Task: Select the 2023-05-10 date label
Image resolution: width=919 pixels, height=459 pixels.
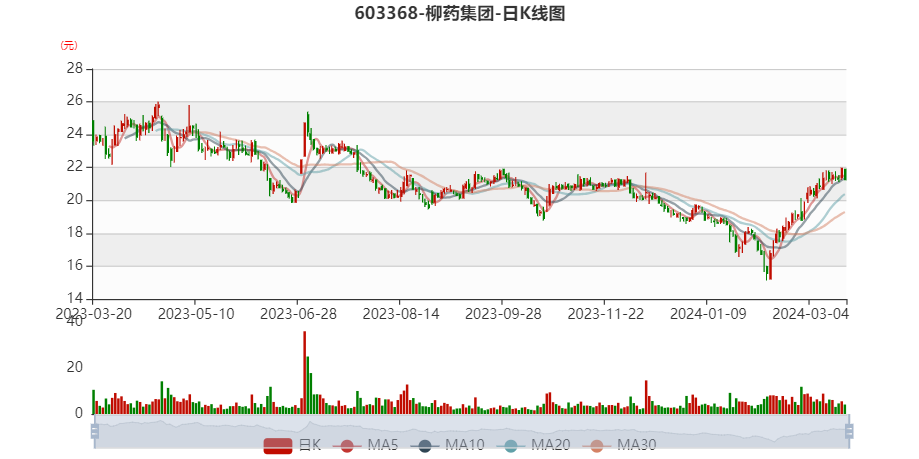Action: (196, 314)
